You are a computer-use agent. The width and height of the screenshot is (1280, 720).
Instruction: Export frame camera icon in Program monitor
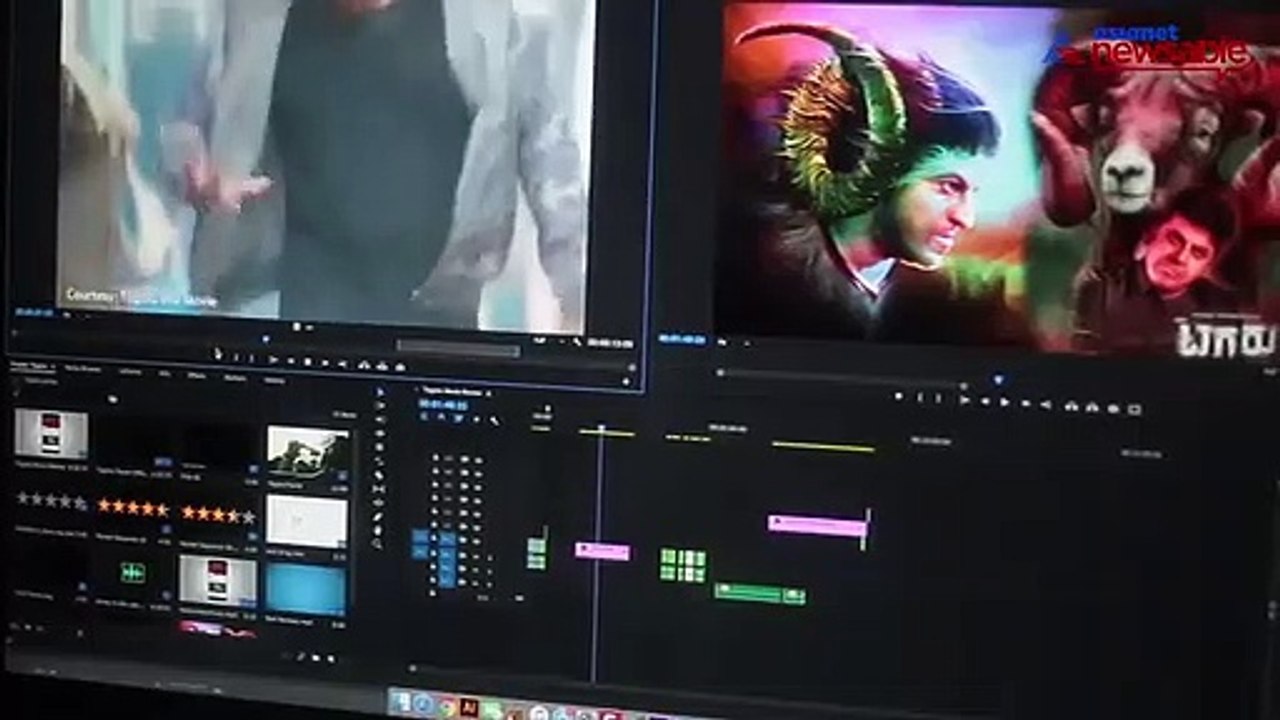coord(1112,407)
